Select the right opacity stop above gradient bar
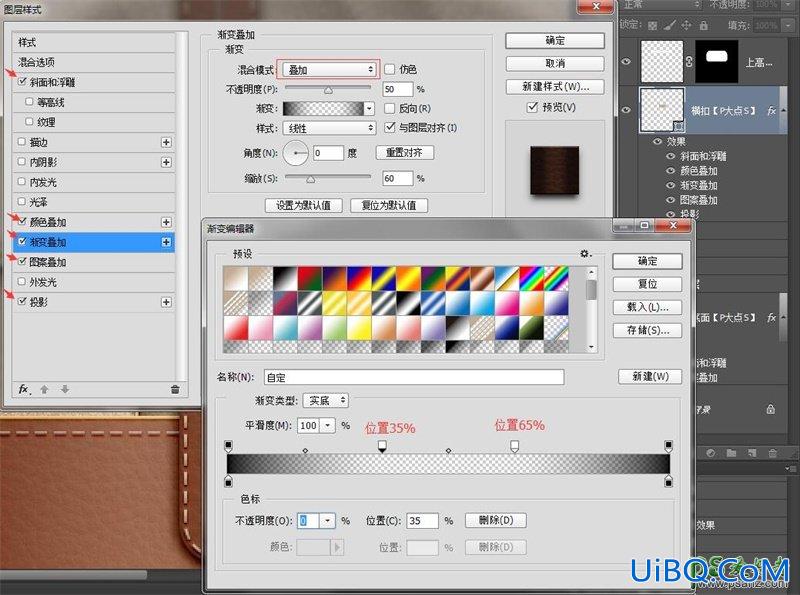The height and width of the screenshot is (595, 800). pyautogui.click(x=668, y=446)
